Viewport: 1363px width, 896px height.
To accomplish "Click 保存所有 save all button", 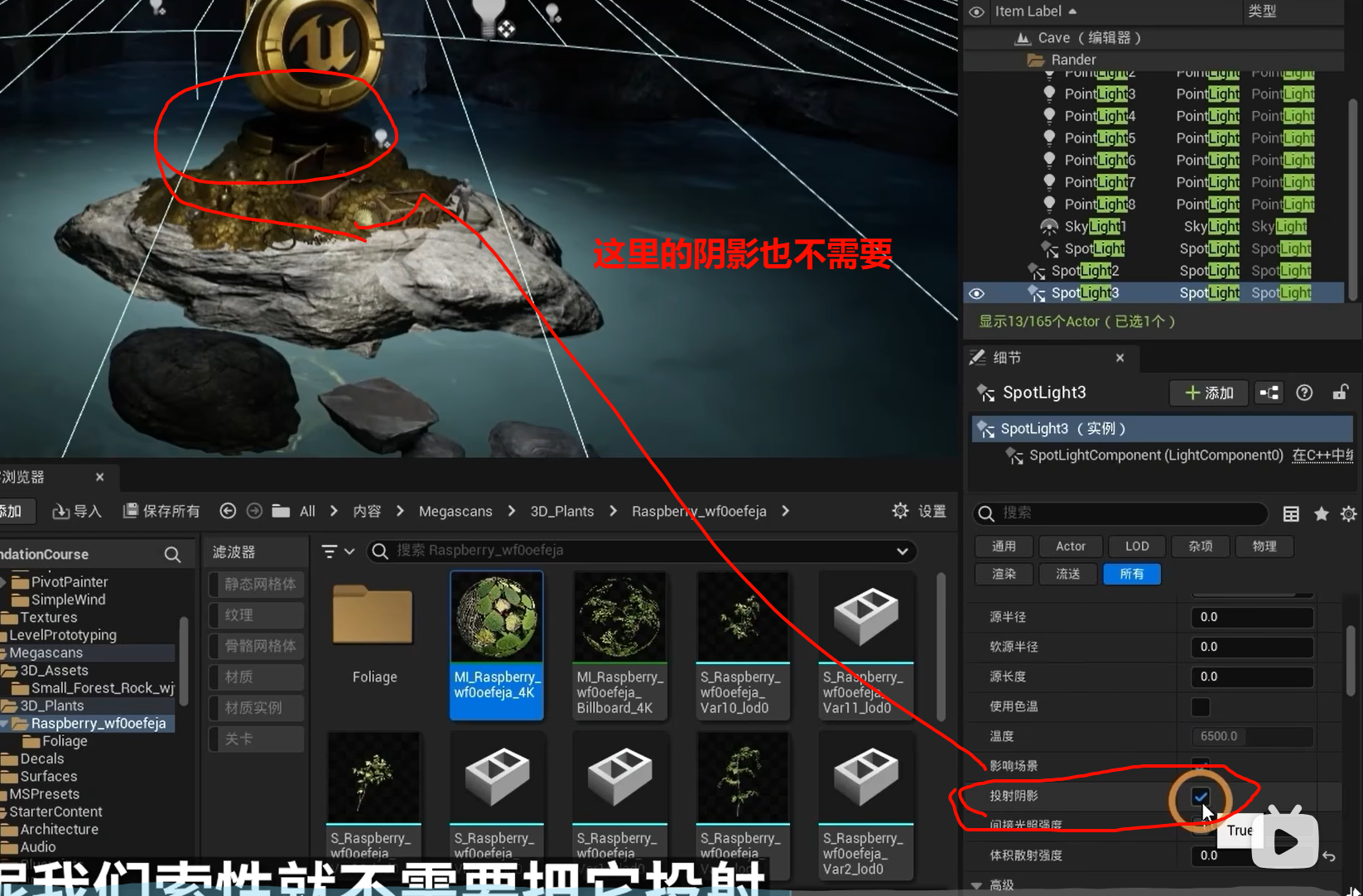I will tap(161, 512).
